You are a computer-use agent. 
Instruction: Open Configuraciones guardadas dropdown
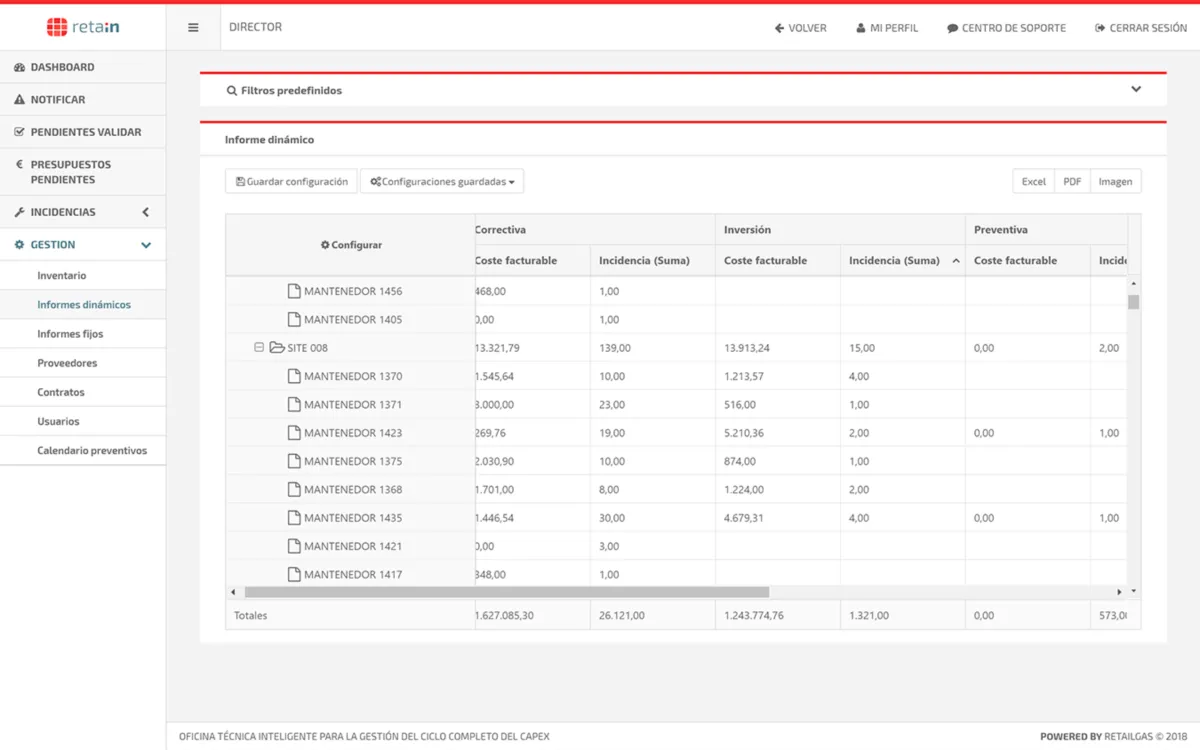442,181
